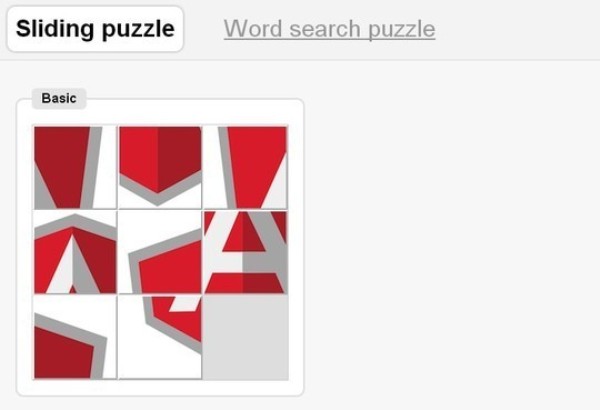The height and width of the screenshot is (410, 600).
Task: Click first tile in the puzzle's top row
Action: 75,167
